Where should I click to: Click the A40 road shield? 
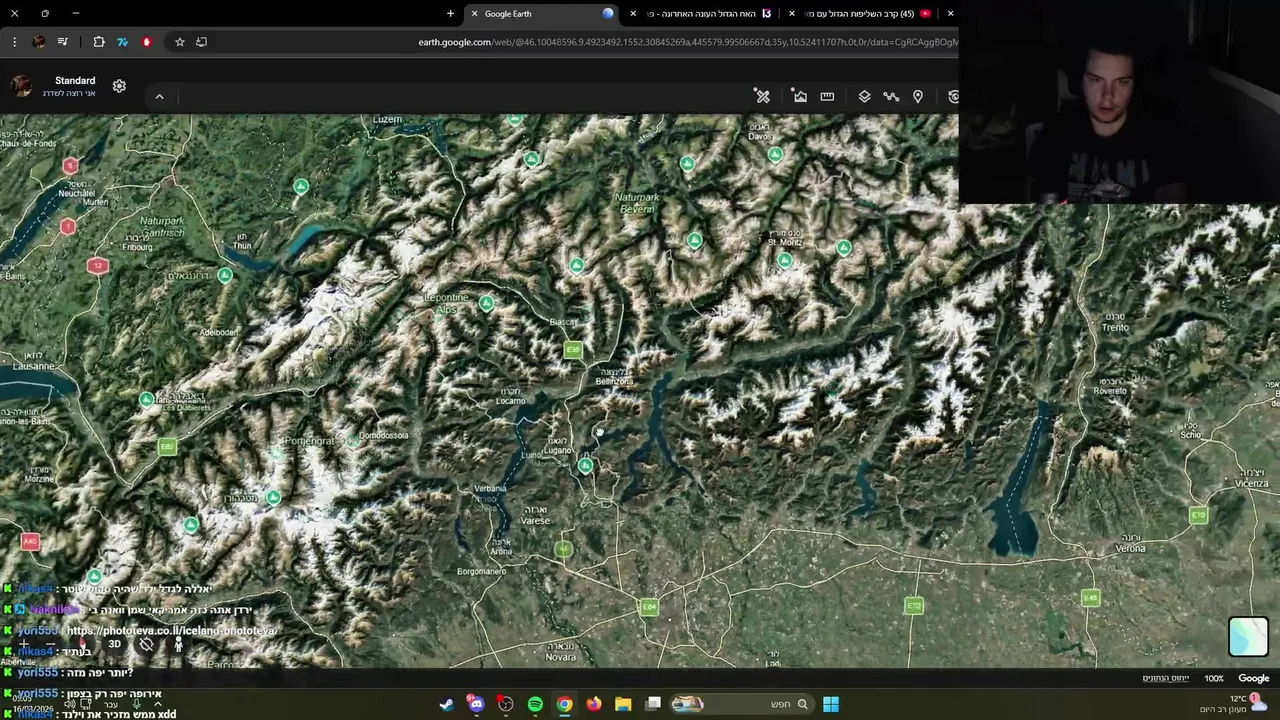(30, 542)
